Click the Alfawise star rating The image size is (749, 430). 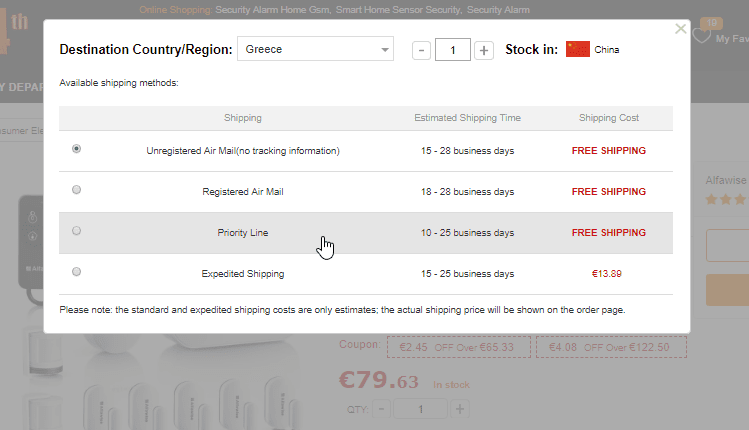coord(727,199)
